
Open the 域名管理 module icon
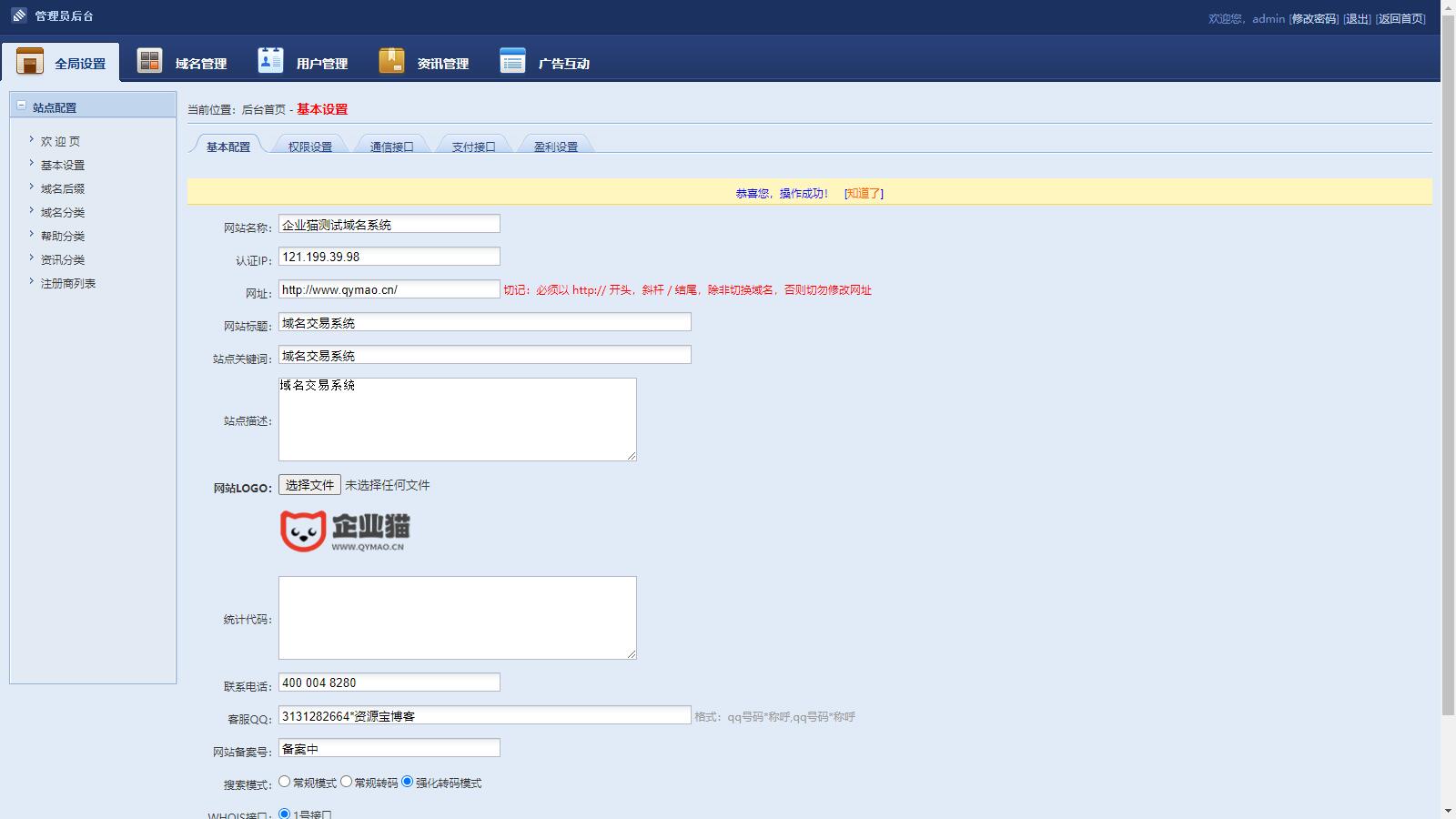tap(149, 60)
